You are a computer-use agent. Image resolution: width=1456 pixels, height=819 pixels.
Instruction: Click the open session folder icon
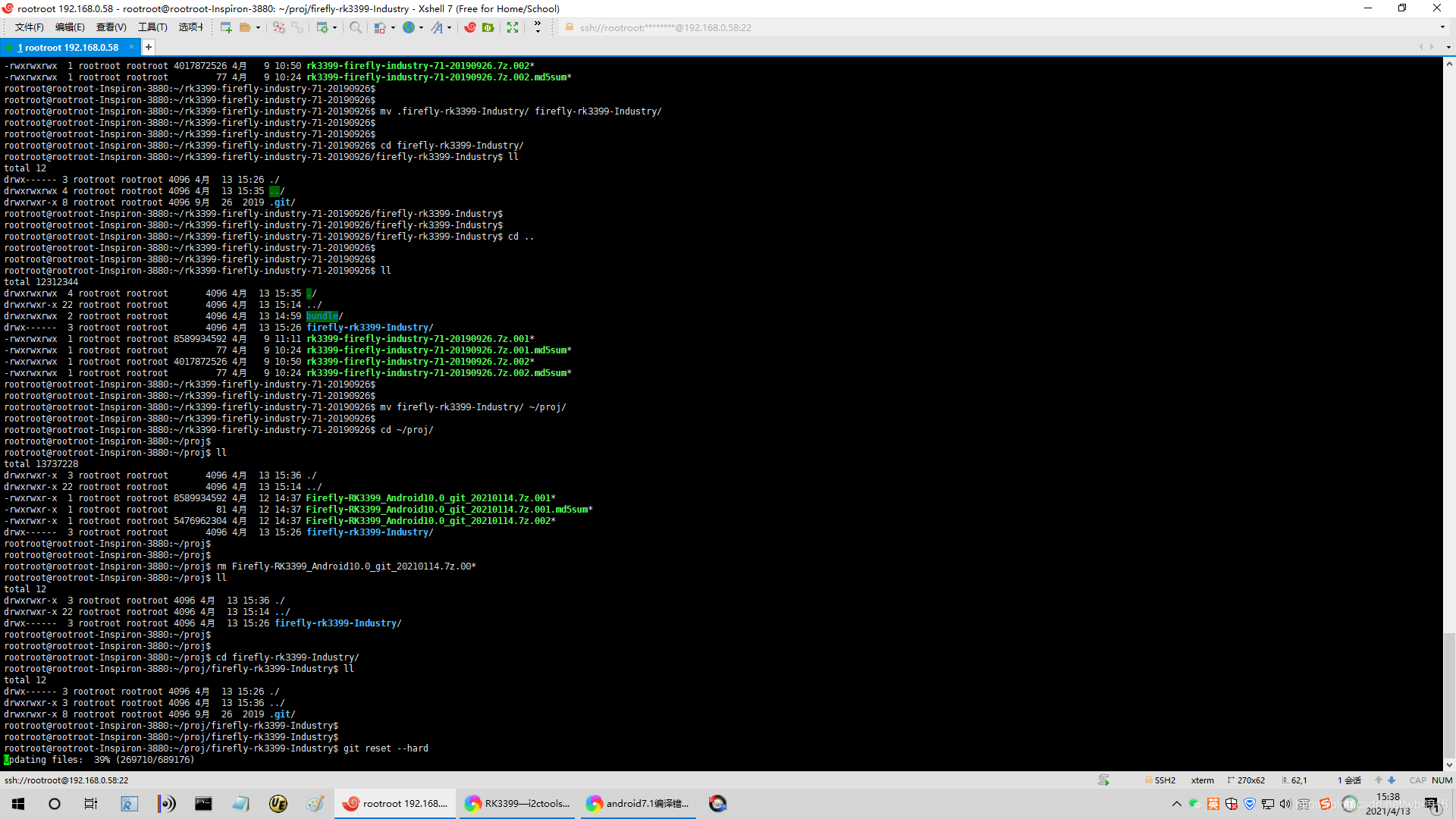[244, 27]
